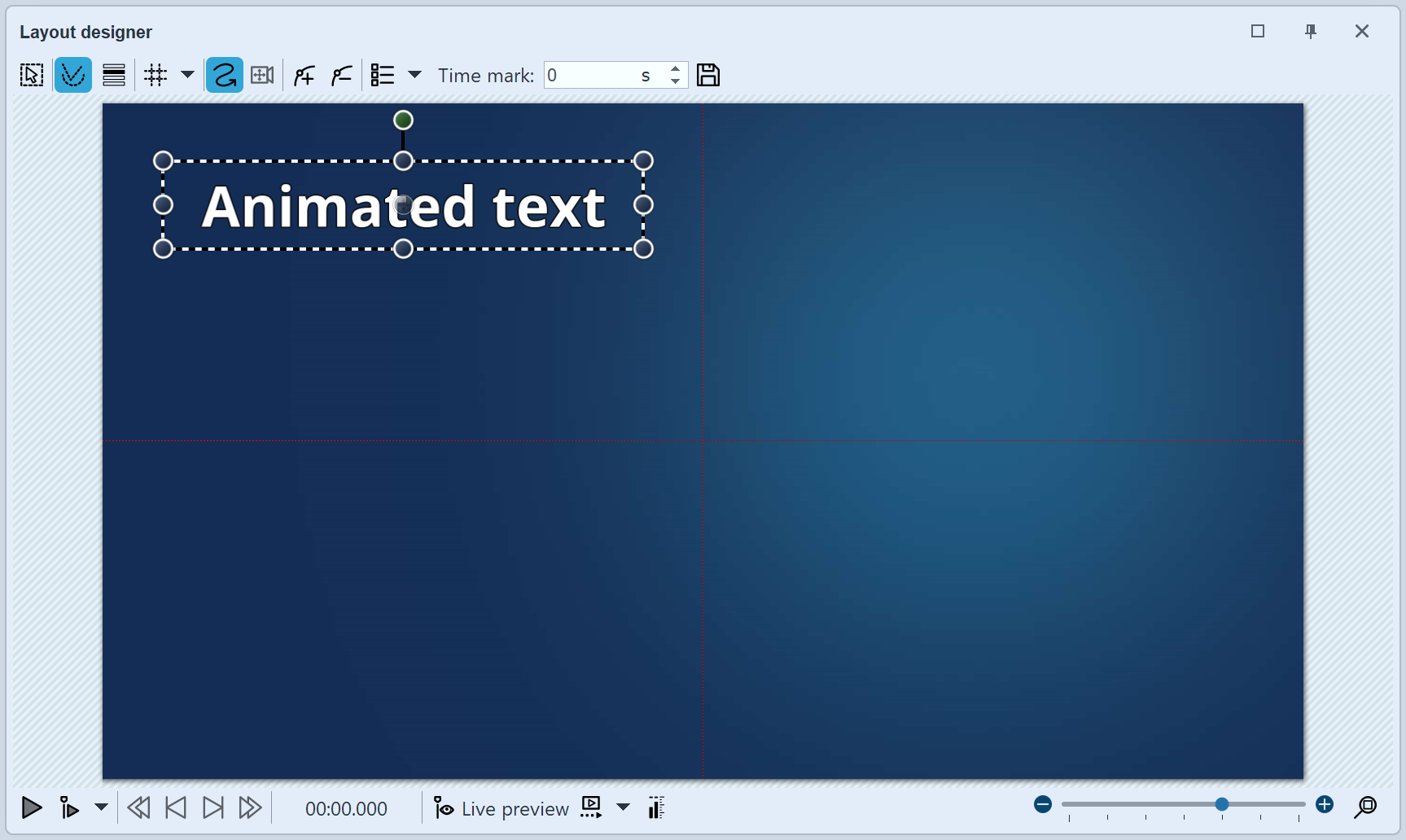This screenshot has width=1406, height=840.
Task: Select the freehand animation path tool
Action: click(224, 74)
